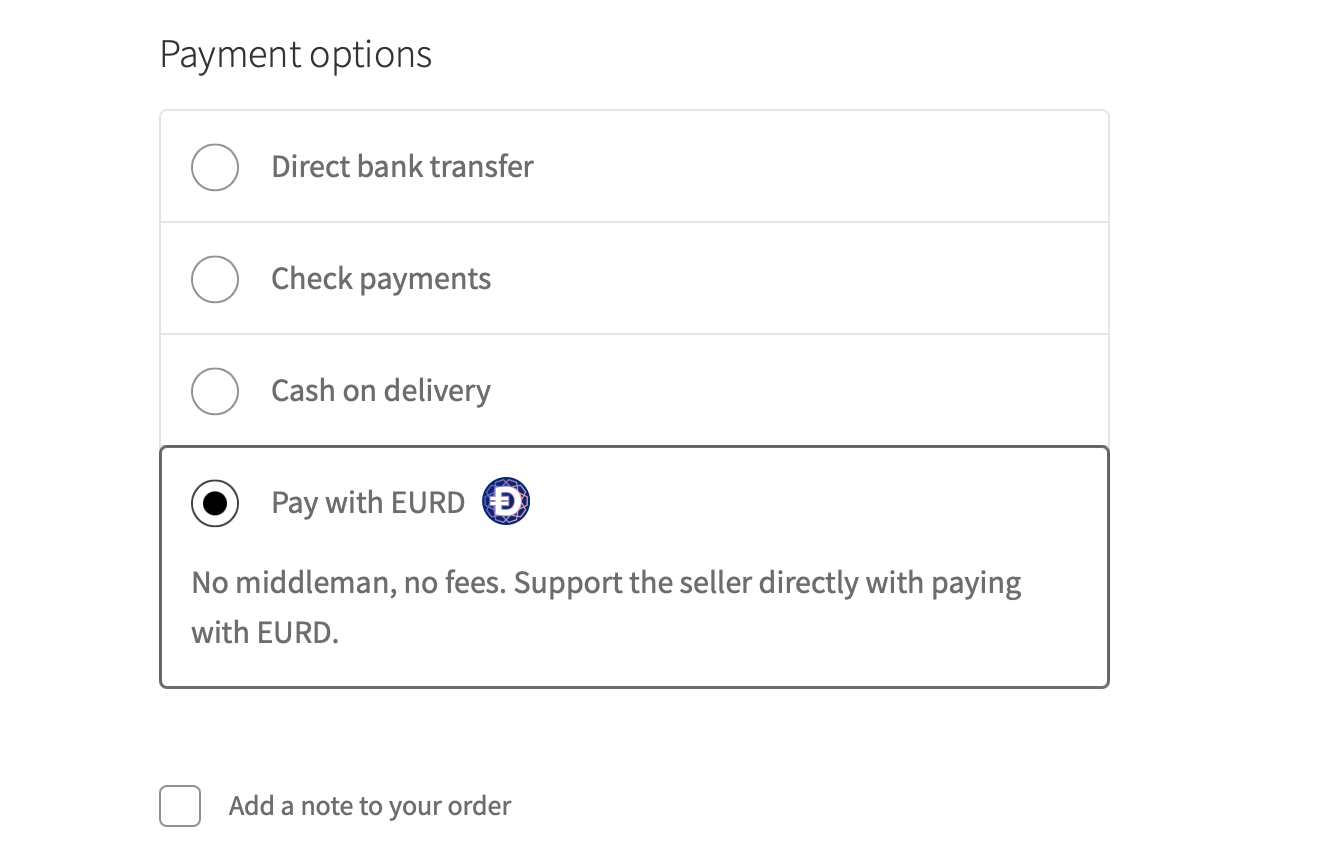Select the Direct bank transfer radio button
This screenshot has width=1334, height=868.
(214, 167)
